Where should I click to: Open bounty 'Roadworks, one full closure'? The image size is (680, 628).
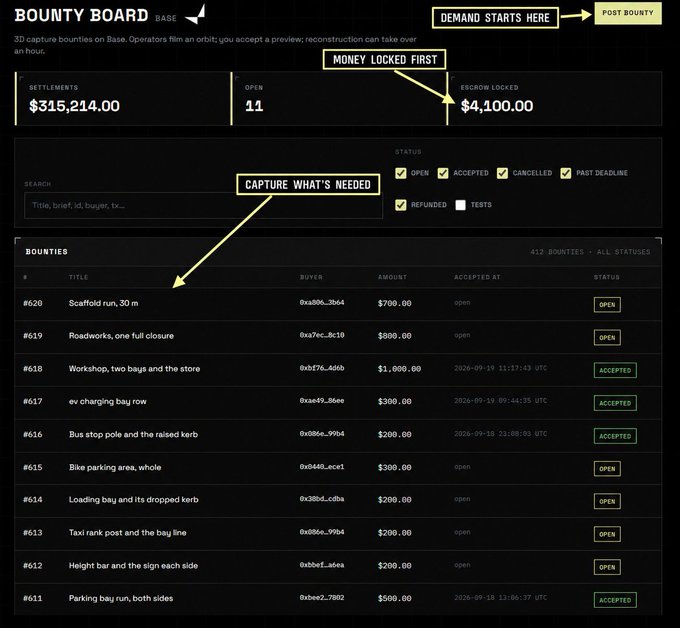point(121,336)
